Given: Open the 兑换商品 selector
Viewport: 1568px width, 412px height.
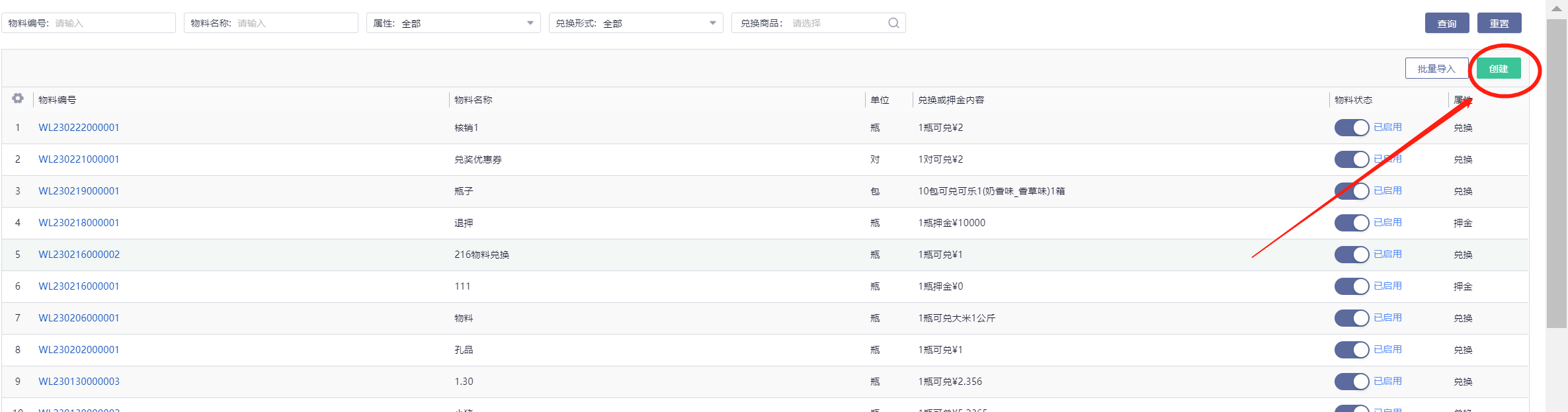Looking at the screenshot, I should pyautogui.click(x=836, y=23).
